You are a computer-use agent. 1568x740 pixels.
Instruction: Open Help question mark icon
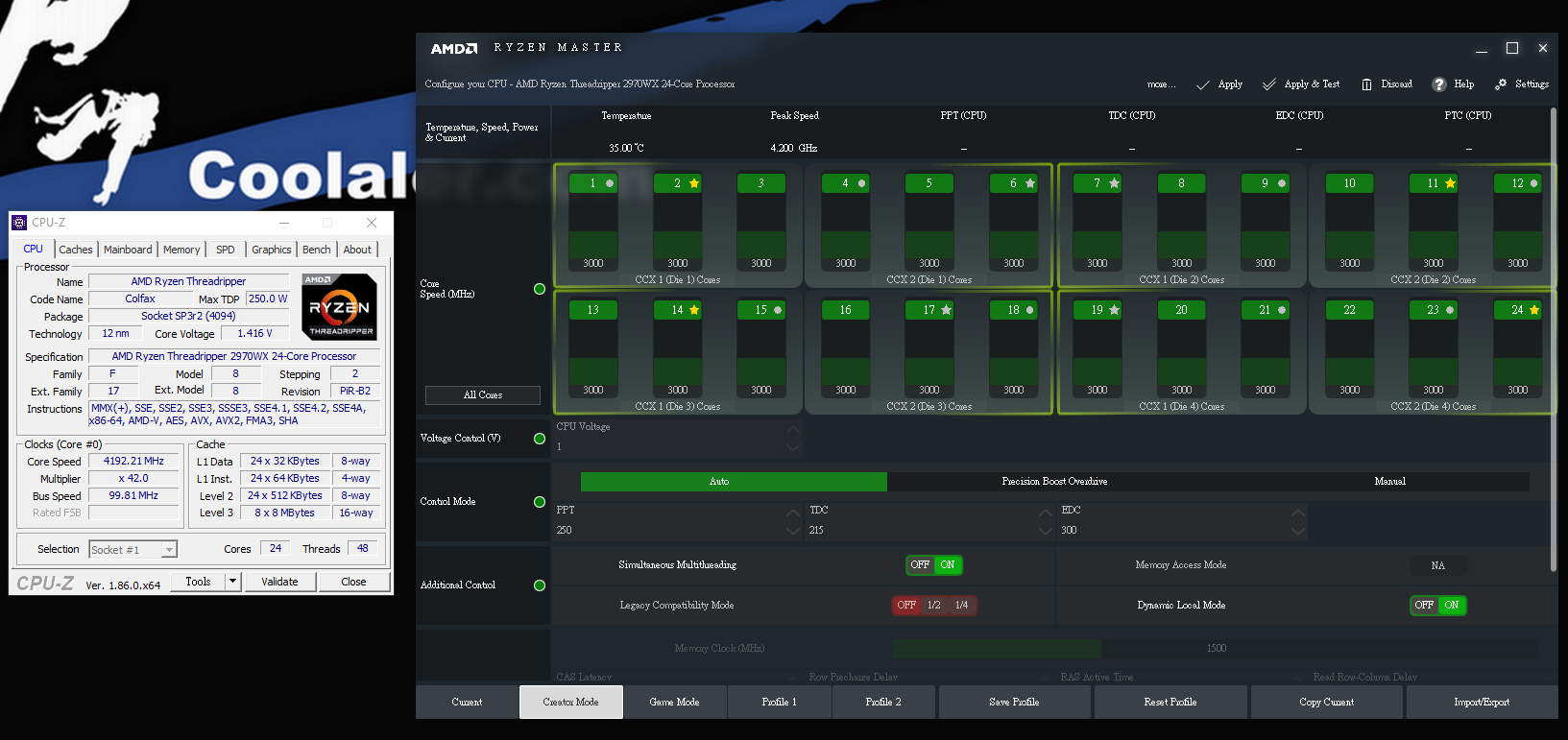[1438, 84]
